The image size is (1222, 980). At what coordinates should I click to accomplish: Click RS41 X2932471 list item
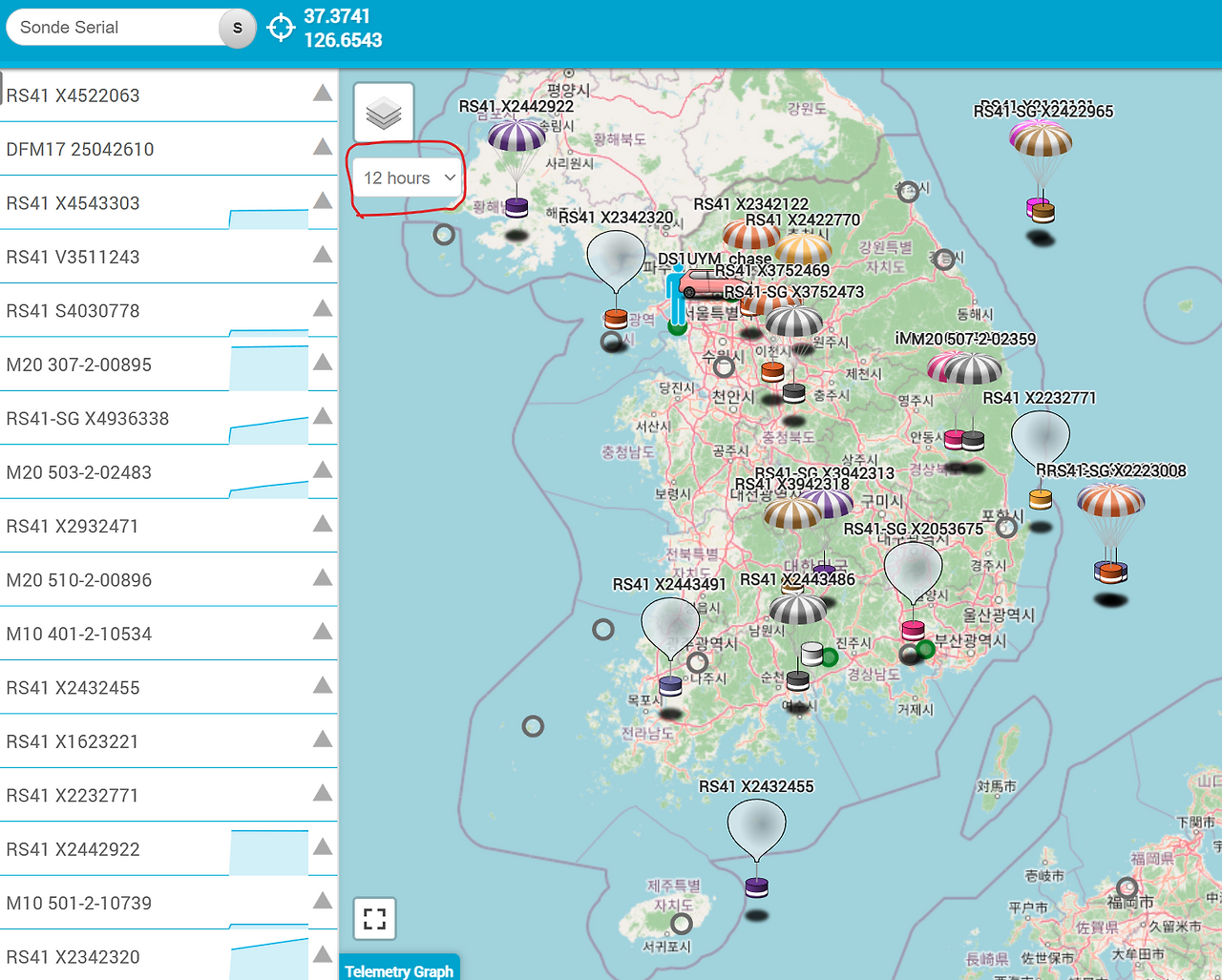tap(169, 527)
